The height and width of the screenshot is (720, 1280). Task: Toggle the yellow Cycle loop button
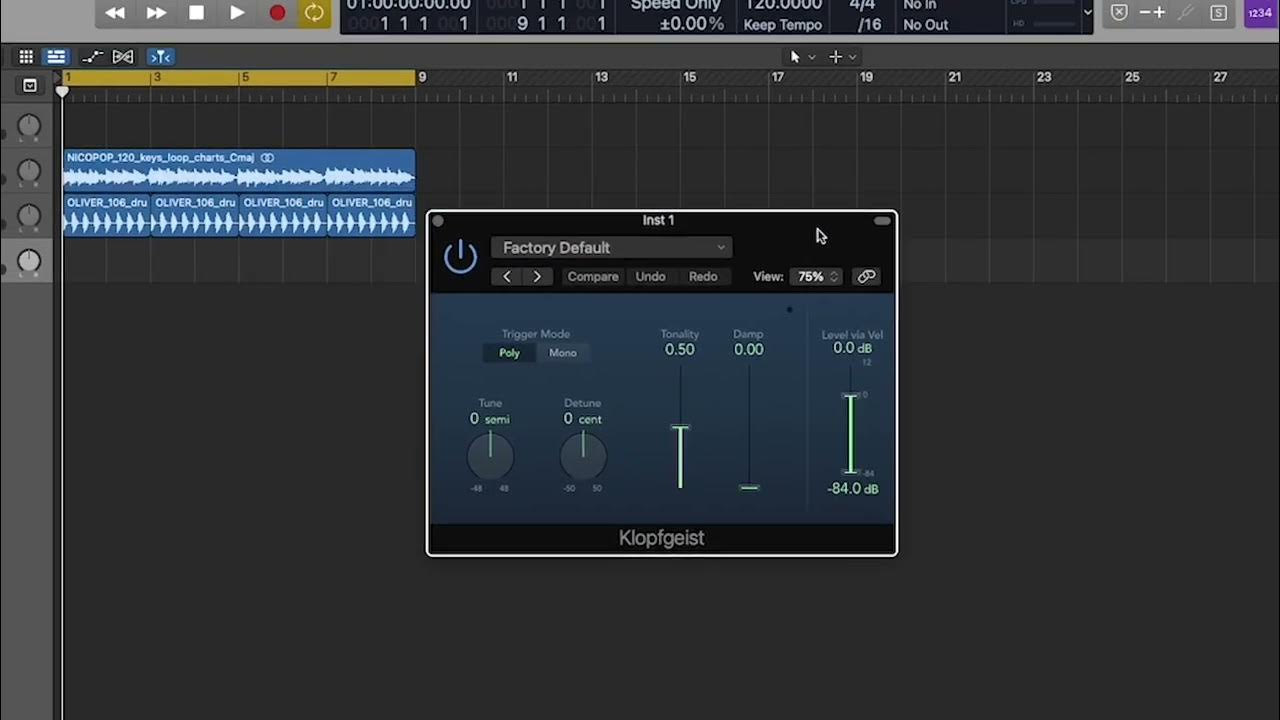tap(314, 13)
